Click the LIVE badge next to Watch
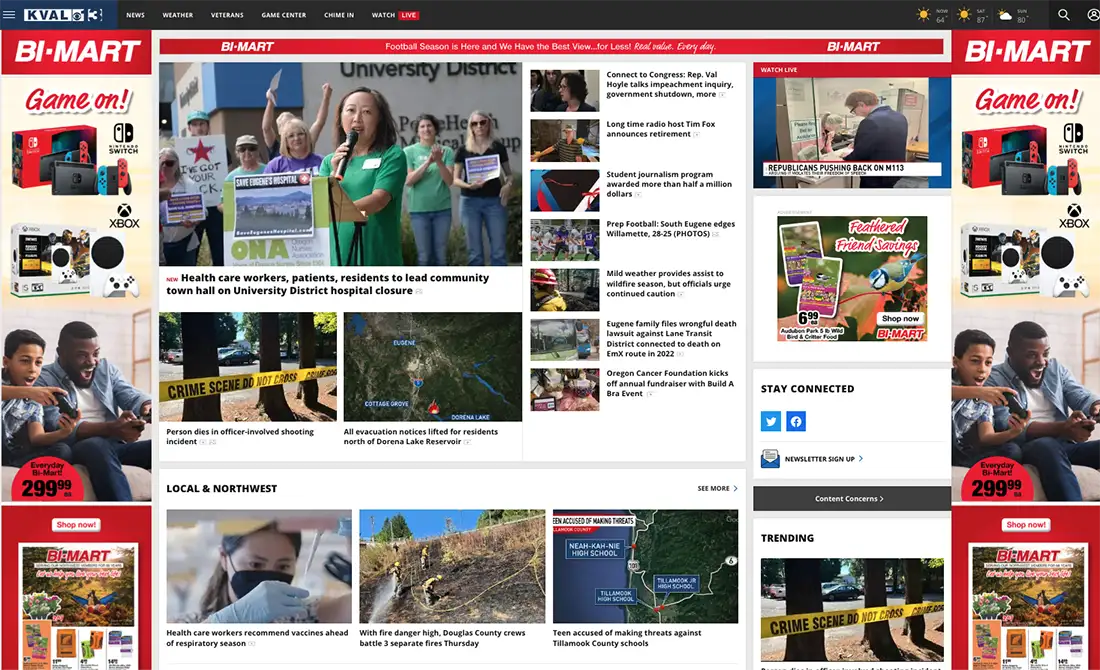Viewport: 1100px width, 670px height. point(408,15)
